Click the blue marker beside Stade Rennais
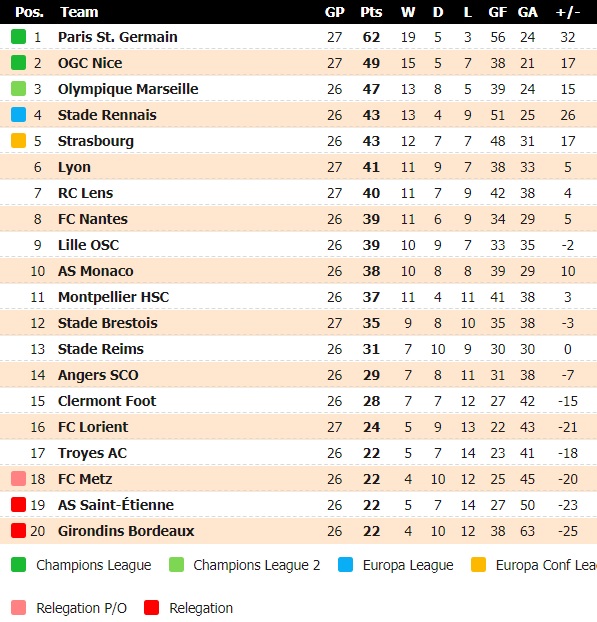Image resolution: width=597 pixels, height=622 pixels. click(18, 115)
